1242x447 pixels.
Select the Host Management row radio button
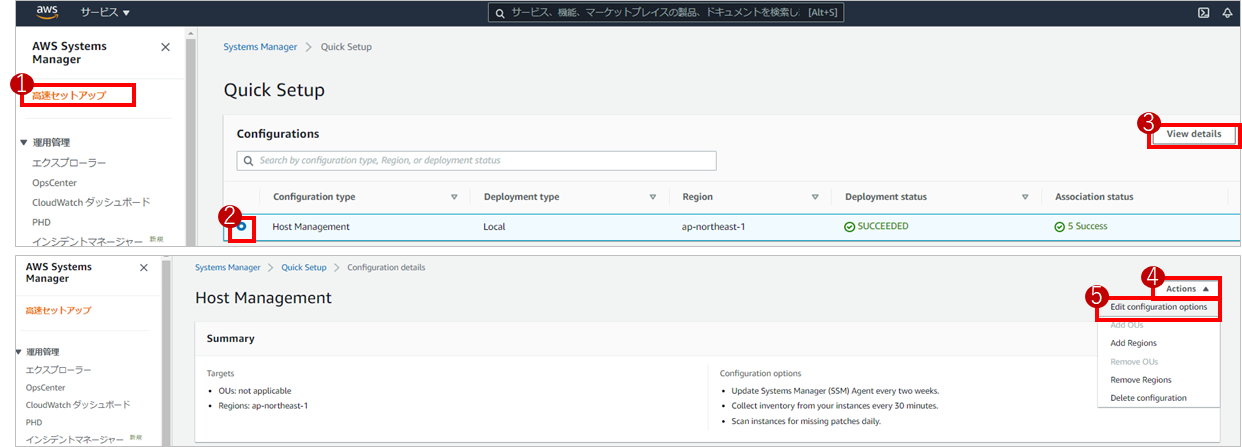point(242,226)
